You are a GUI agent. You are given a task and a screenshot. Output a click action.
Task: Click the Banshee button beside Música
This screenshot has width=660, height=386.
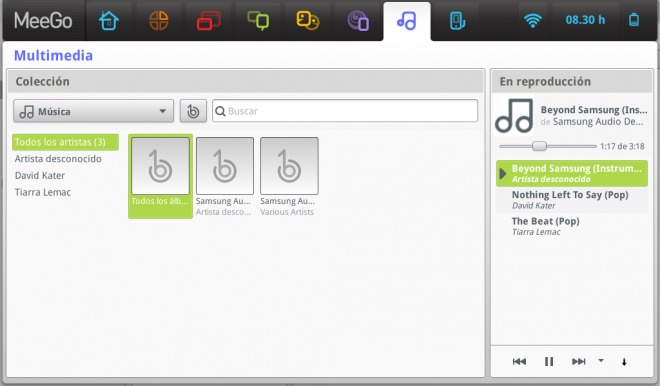click(x=193, y=111)
